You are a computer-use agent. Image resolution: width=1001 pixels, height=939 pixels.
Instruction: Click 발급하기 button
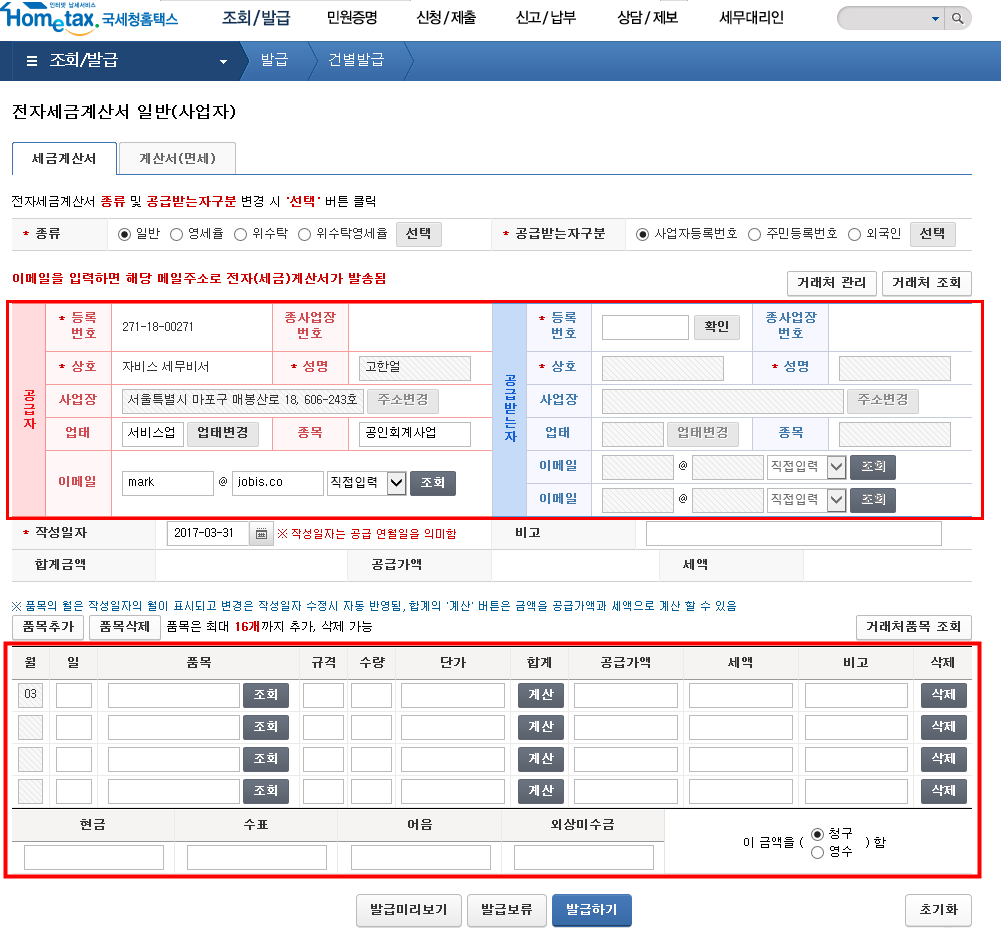click(592, 910)
